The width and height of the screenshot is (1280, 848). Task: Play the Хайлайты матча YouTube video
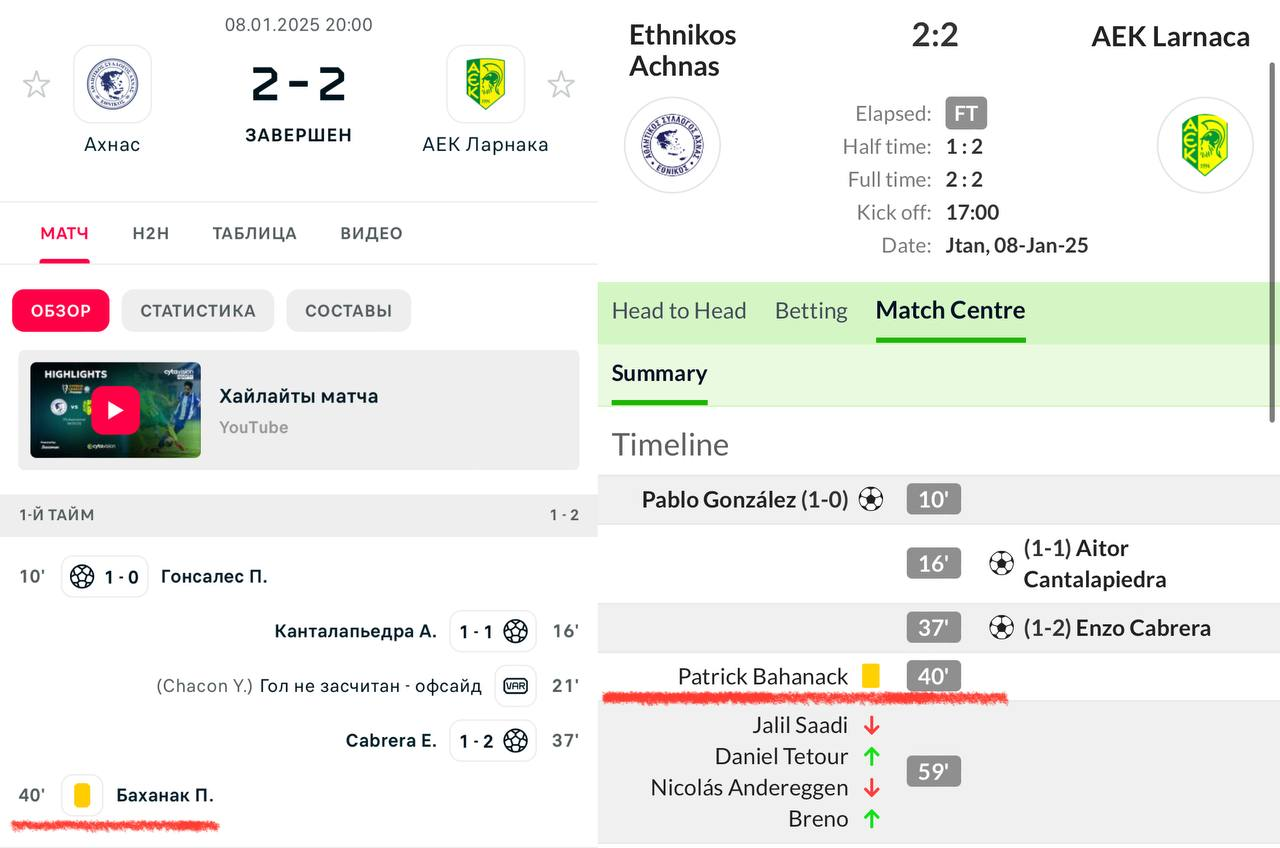[115, 410]
